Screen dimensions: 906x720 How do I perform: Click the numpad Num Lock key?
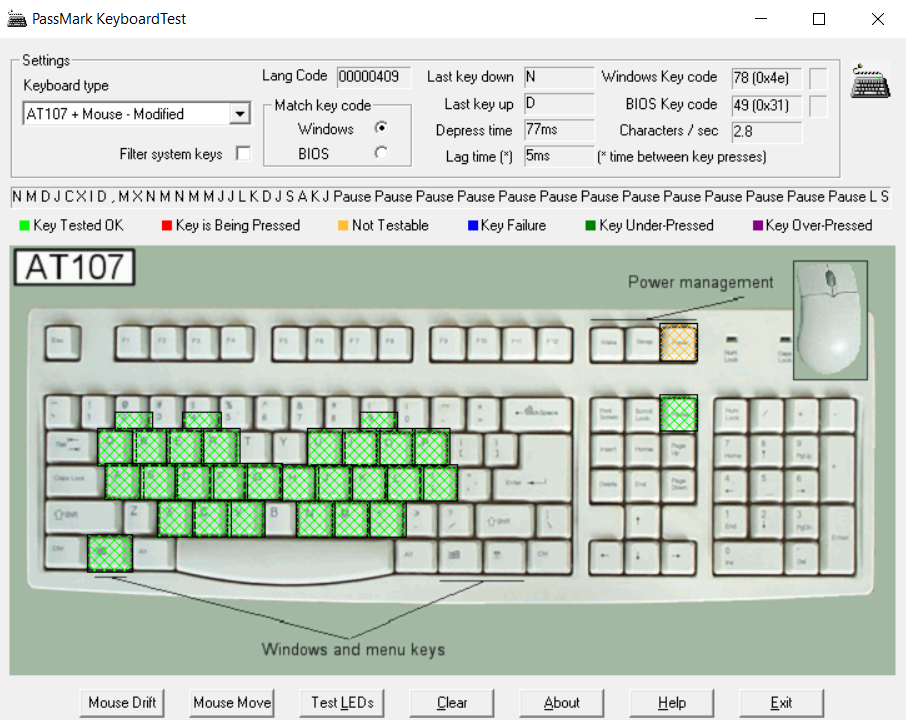click(x=732, y=414)
